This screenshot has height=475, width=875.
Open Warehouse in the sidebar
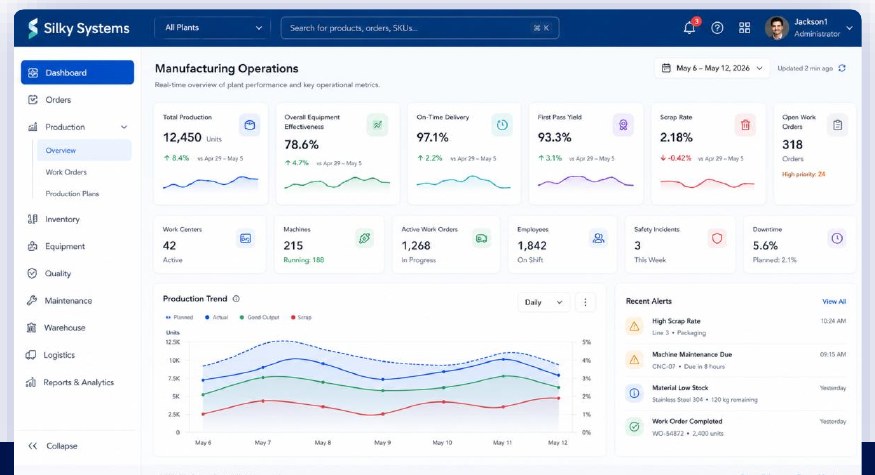(x=78, y=328)
